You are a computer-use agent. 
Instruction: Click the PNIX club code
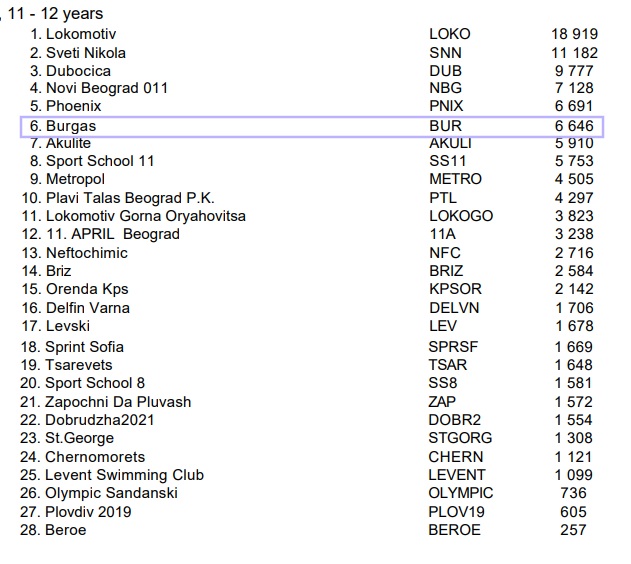pos(447,106)
